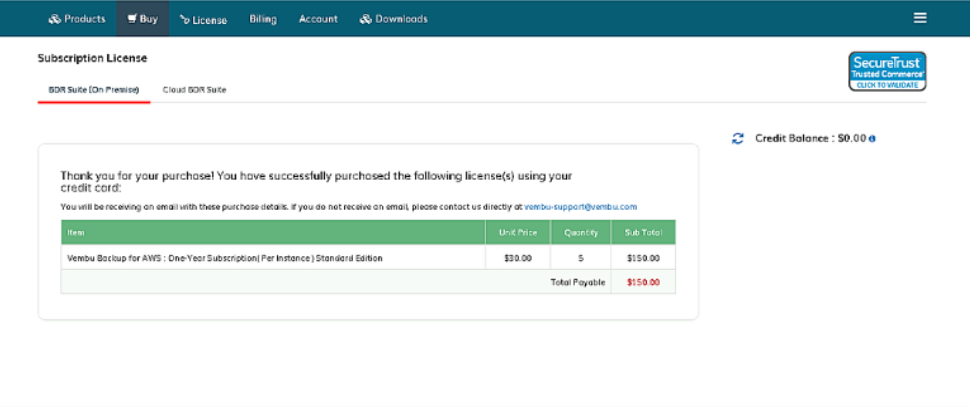This screenshot has height=407, width=970.
Task: Open the License menu
Action: click(203, 19)
